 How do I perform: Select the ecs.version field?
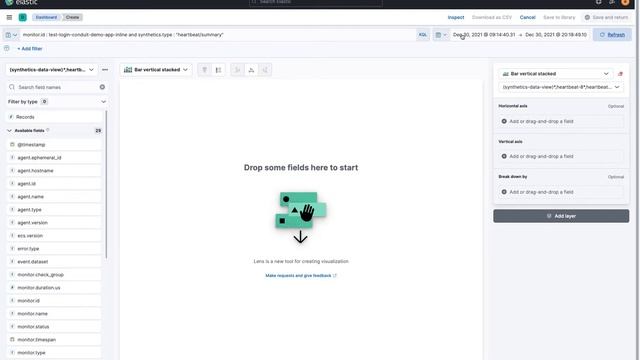pyautogui.click(x=54, y=236)
